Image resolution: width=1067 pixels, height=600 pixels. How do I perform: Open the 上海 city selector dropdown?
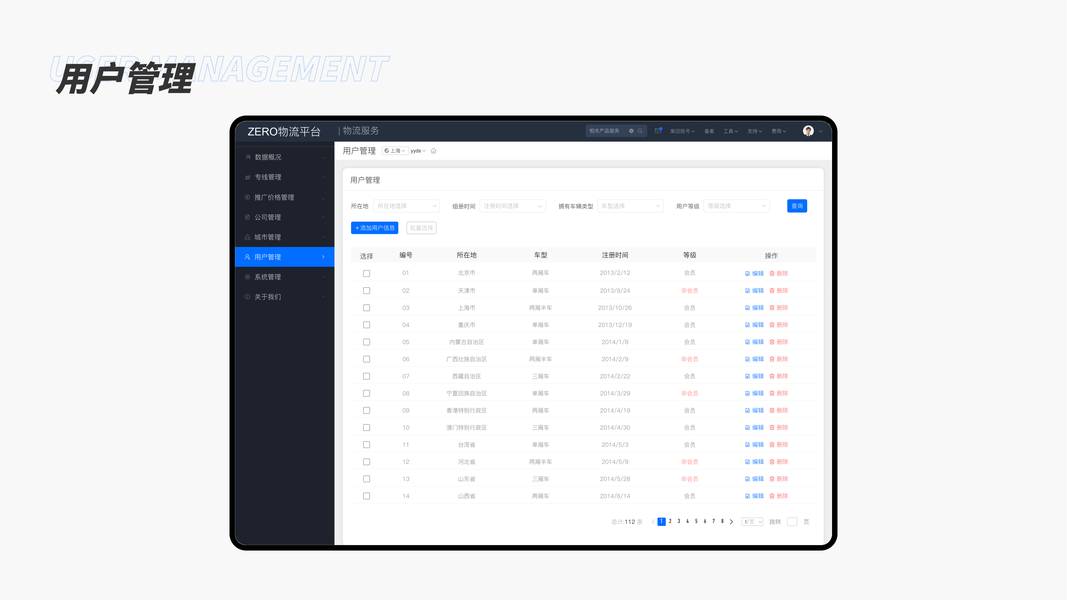pyautogui.click(x=395, y=151)
